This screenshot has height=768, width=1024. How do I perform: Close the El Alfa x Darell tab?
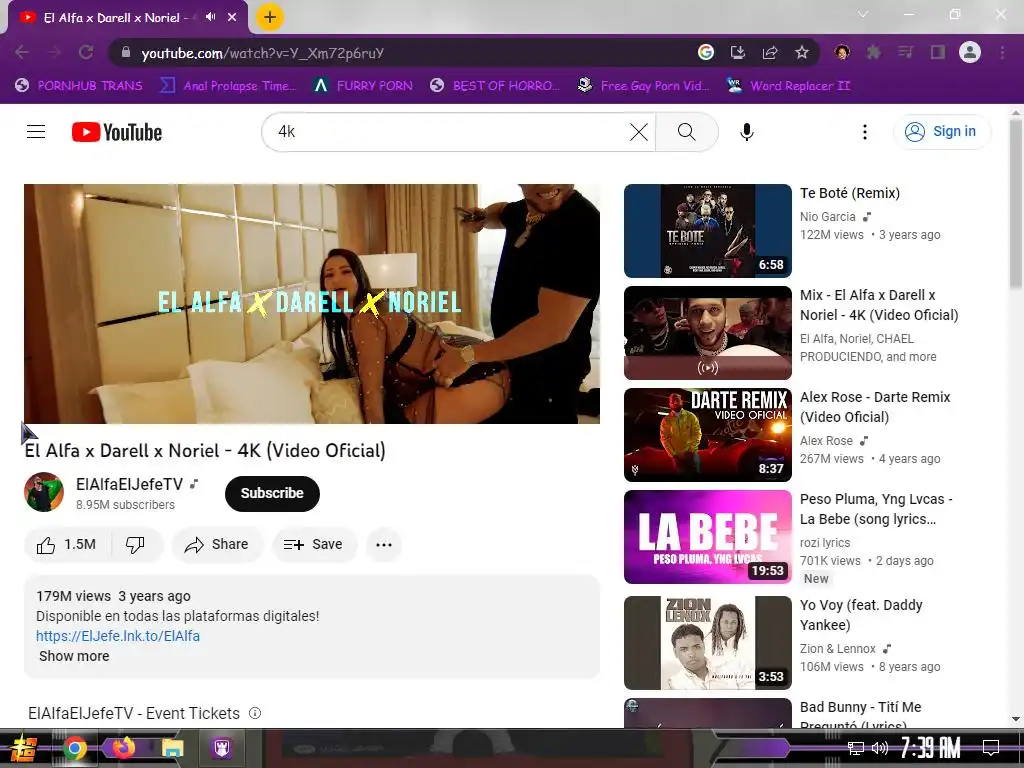[232, 17]
